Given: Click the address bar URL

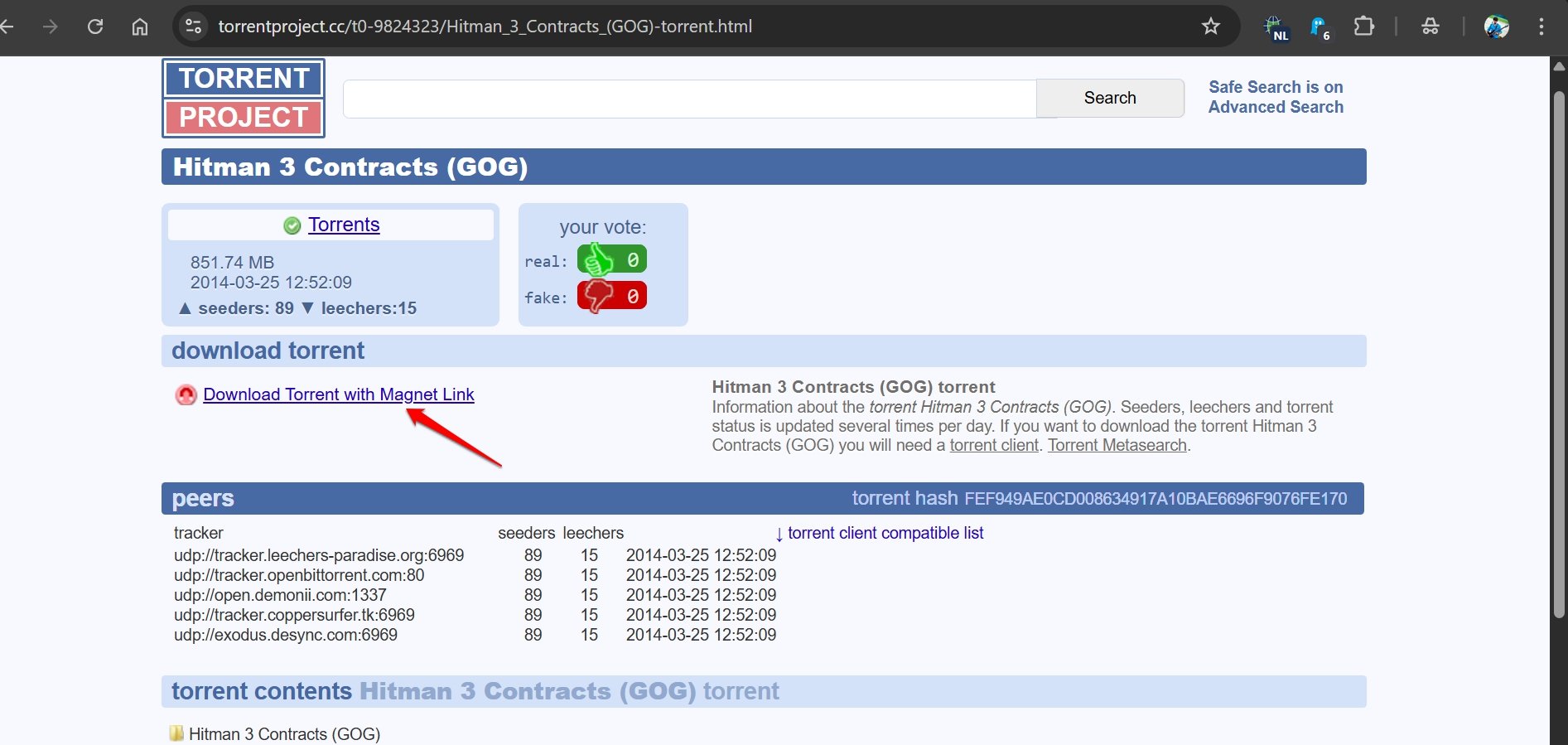Looking at the screenshot, I should pyautogui.click(x=485, y=27).
